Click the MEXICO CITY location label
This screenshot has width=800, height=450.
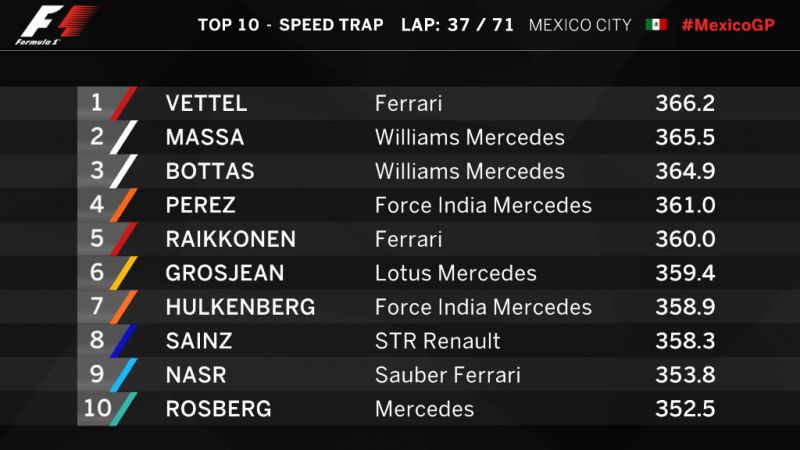580,25
